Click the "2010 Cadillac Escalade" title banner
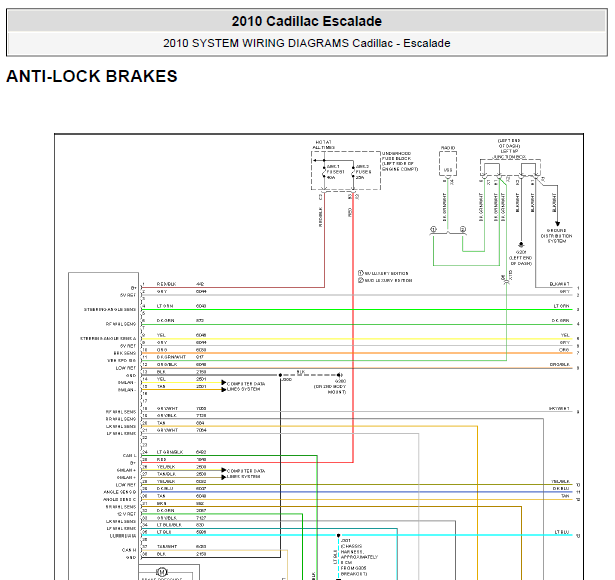Image resolution: width=615 pixels, height=580 pixels. click(x=307, y=21)
